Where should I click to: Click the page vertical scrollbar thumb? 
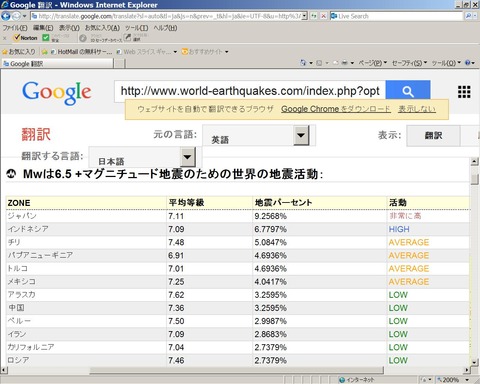click(x=475, y=179)
